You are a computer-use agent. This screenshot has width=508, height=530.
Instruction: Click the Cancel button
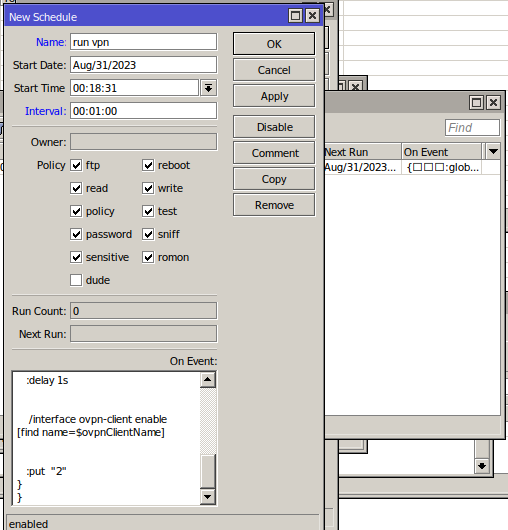pyautogui.click(x=274, y=70)
